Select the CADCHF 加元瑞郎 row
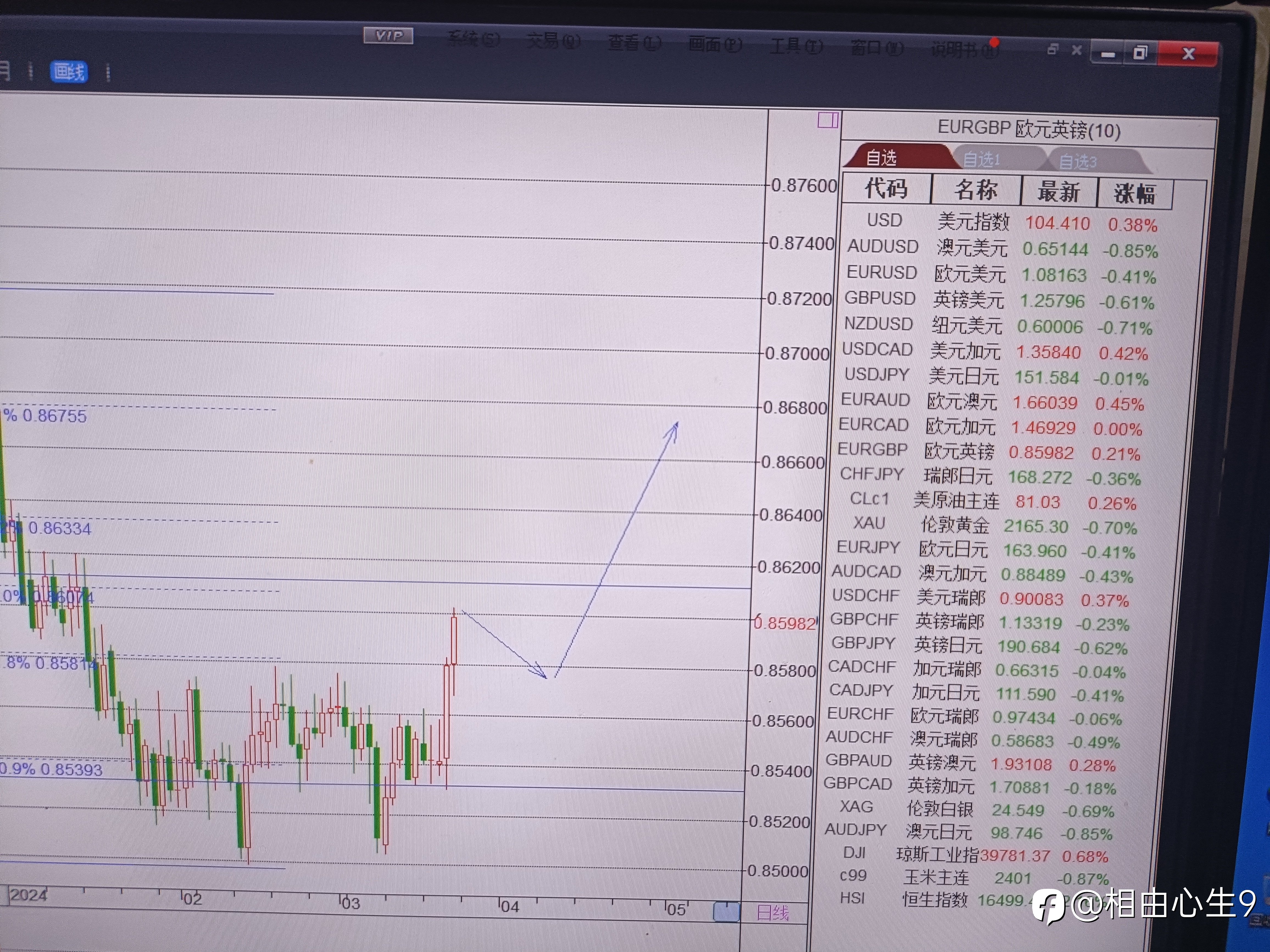Image resolution: width=1270 pixels, height=952 pixels. click(x=977, y=669)
